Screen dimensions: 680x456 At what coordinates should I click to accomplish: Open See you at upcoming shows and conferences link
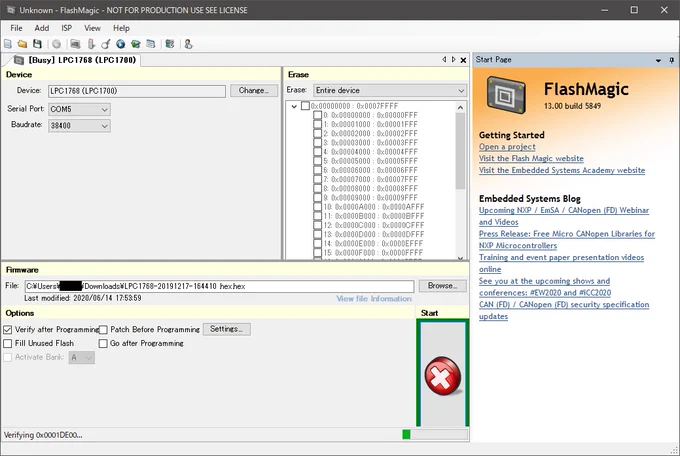[545, 287]
